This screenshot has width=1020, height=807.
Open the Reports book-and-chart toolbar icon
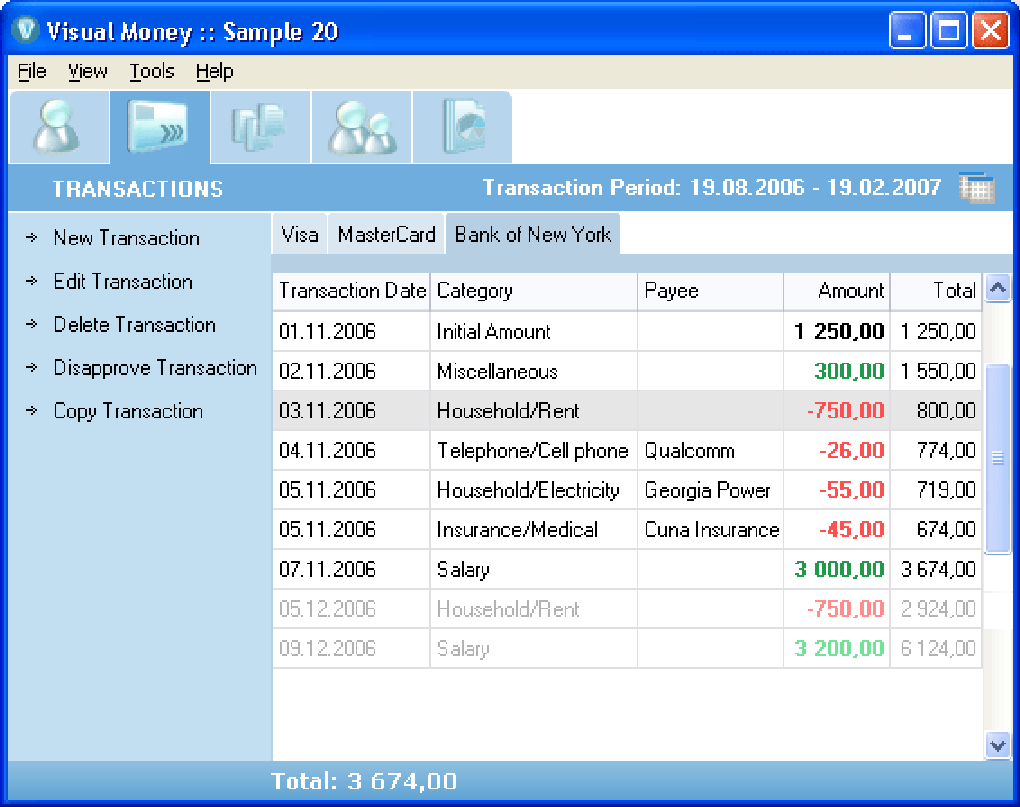click(461, 126)
